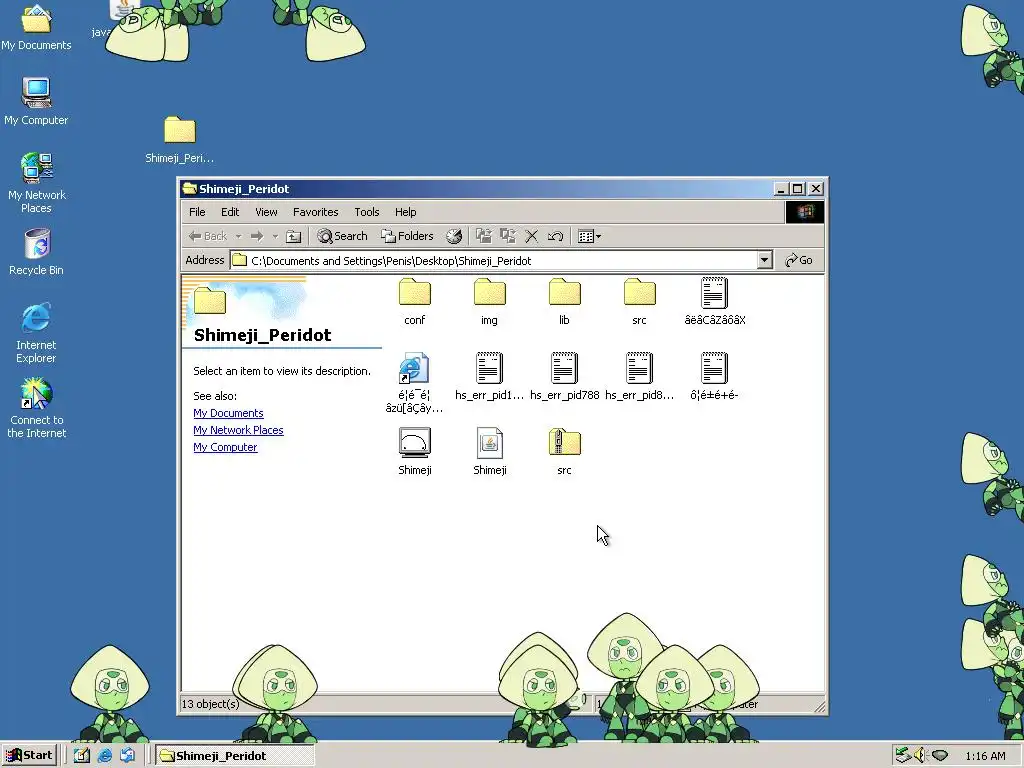Click the Start button
Screen dimensions: 1024x768
pyautogui.click(x=29, y=756)
